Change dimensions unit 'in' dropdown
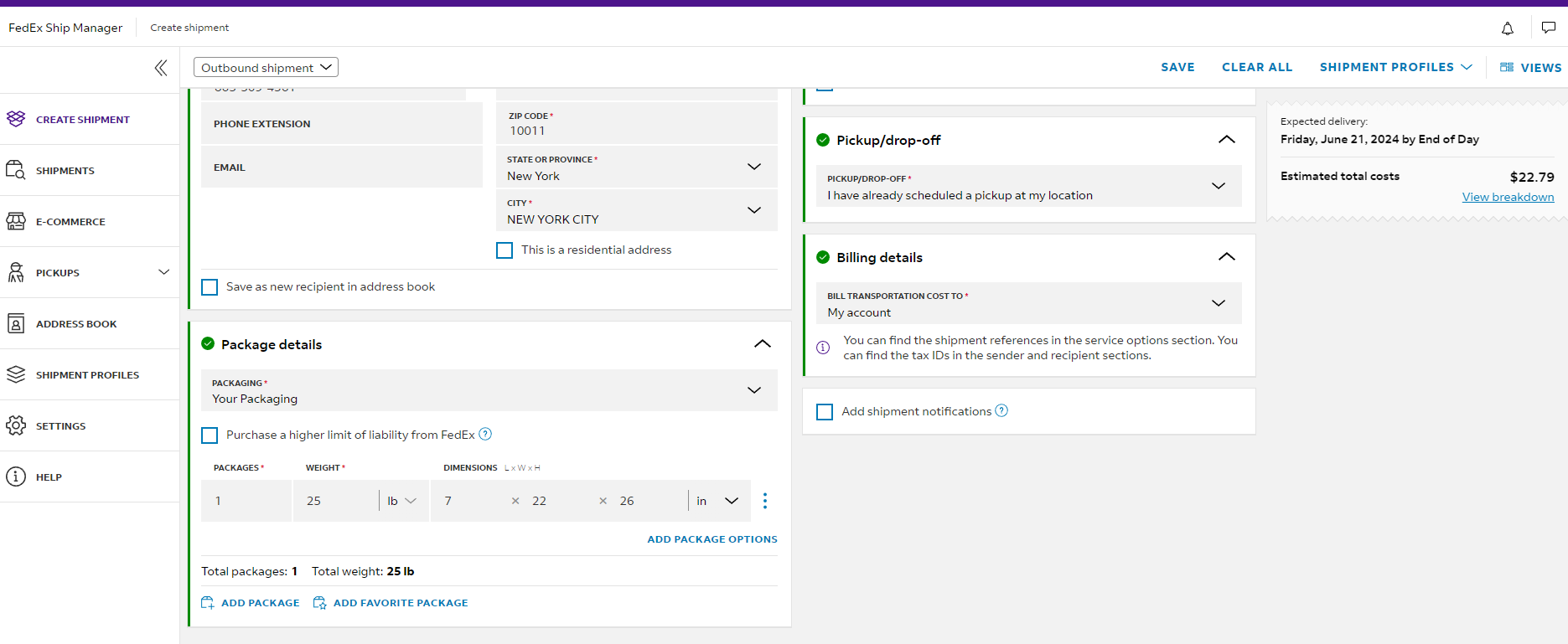Screen dimensions: 1568x644 click(718, 501)
